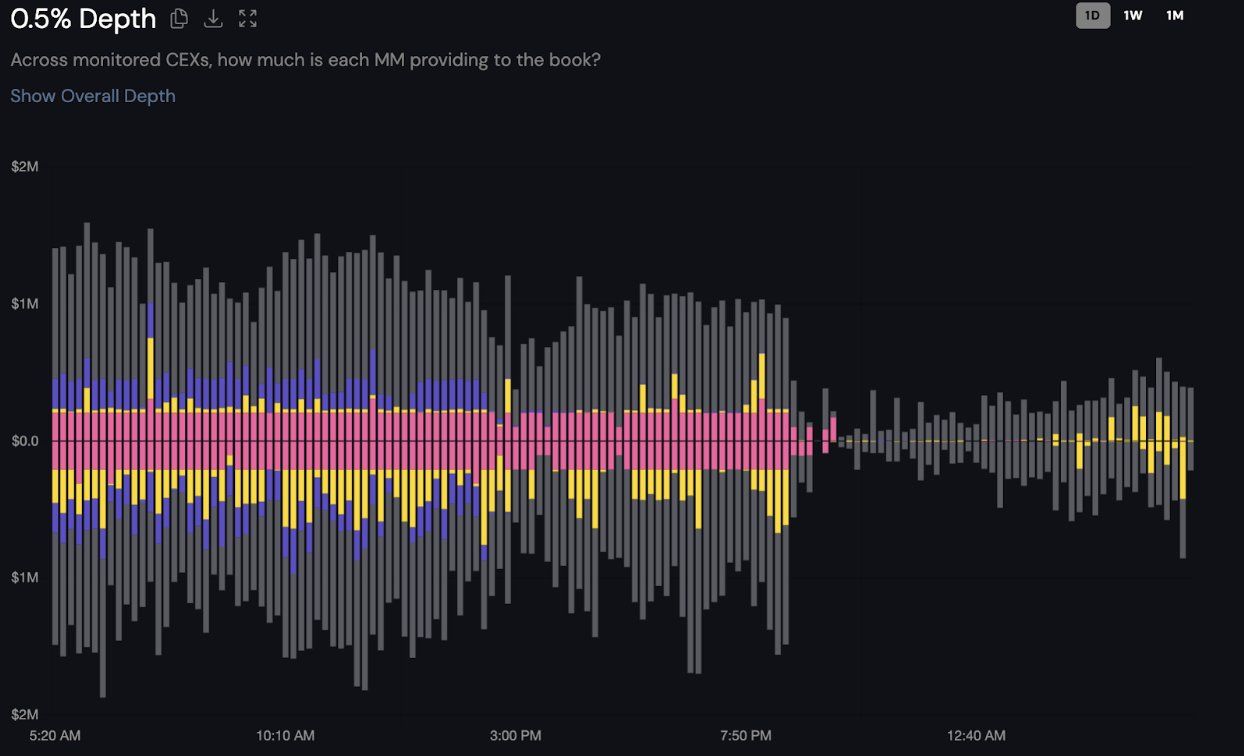
Task: Select the 1D time range
Action: [x=1092, y=15]
